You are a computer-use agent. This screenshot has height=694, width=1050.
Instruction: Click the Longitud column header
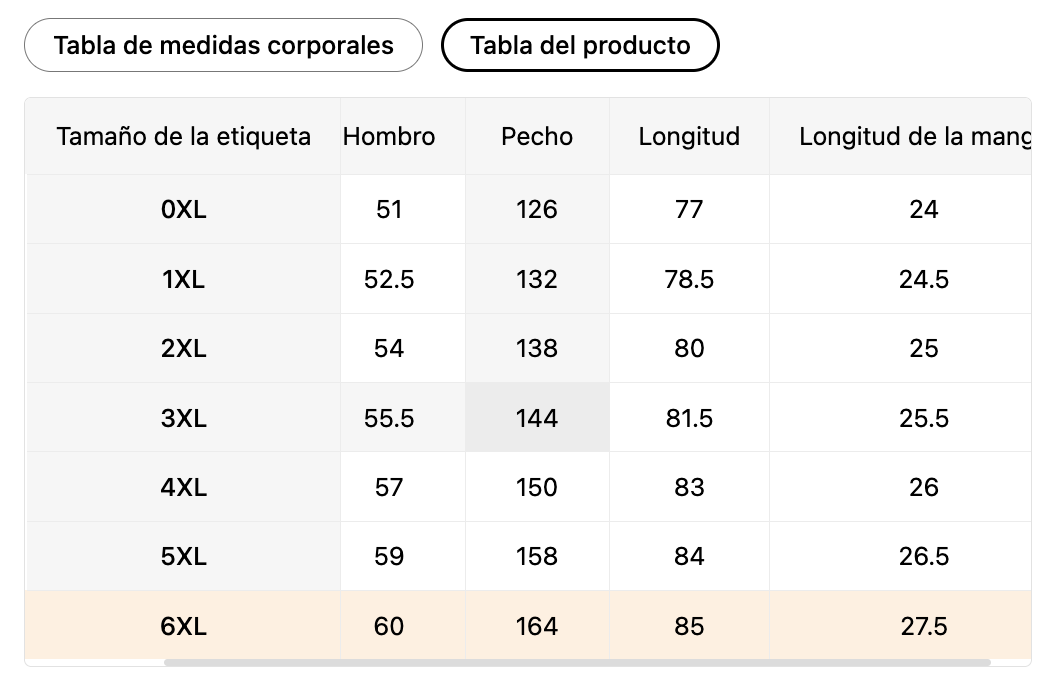689,136
